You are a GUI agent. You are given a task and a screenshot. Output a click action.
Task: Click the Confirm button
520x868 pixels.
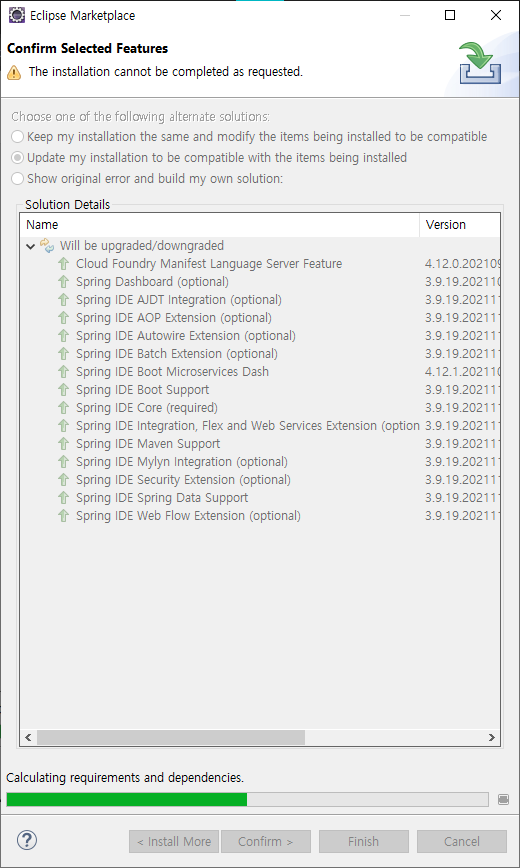pos(266,841)
